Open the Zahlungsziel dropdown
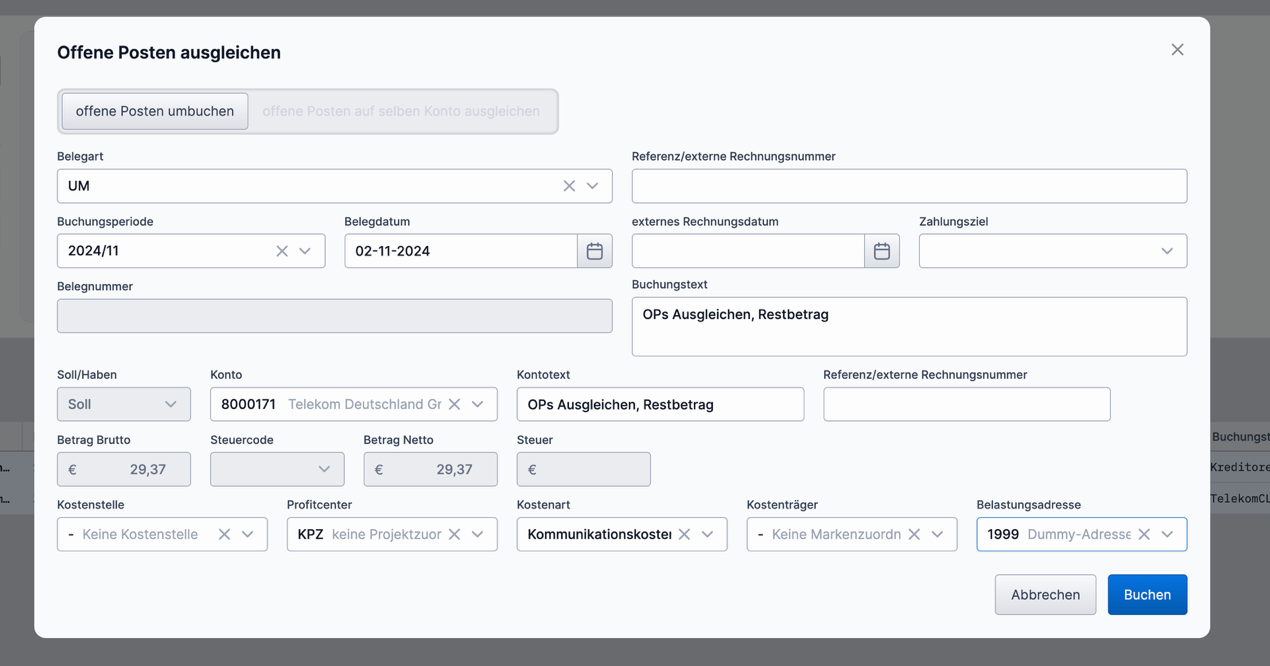This screenshot has width=1270, height=666. (1167, 251)
